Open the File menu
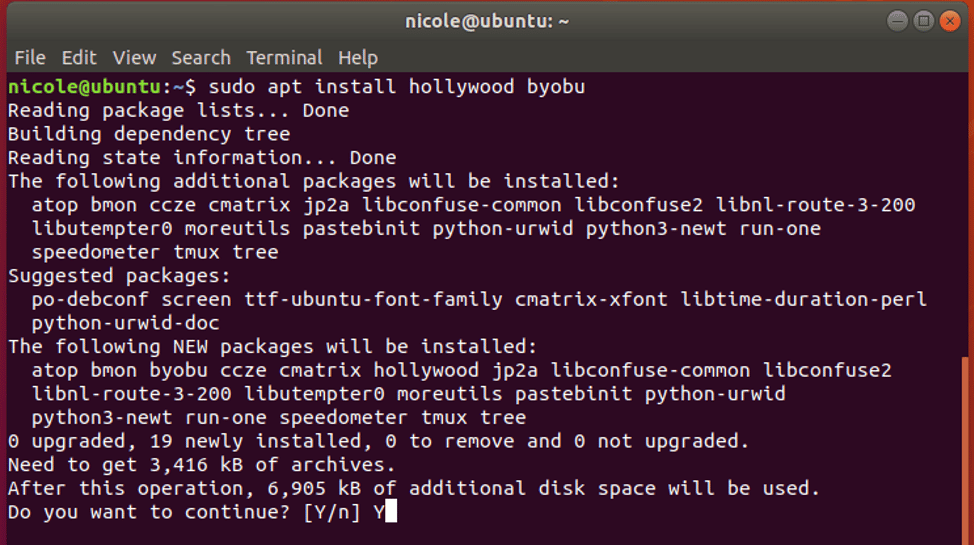Viewport: 974px width, 545px height. (30, 58)
